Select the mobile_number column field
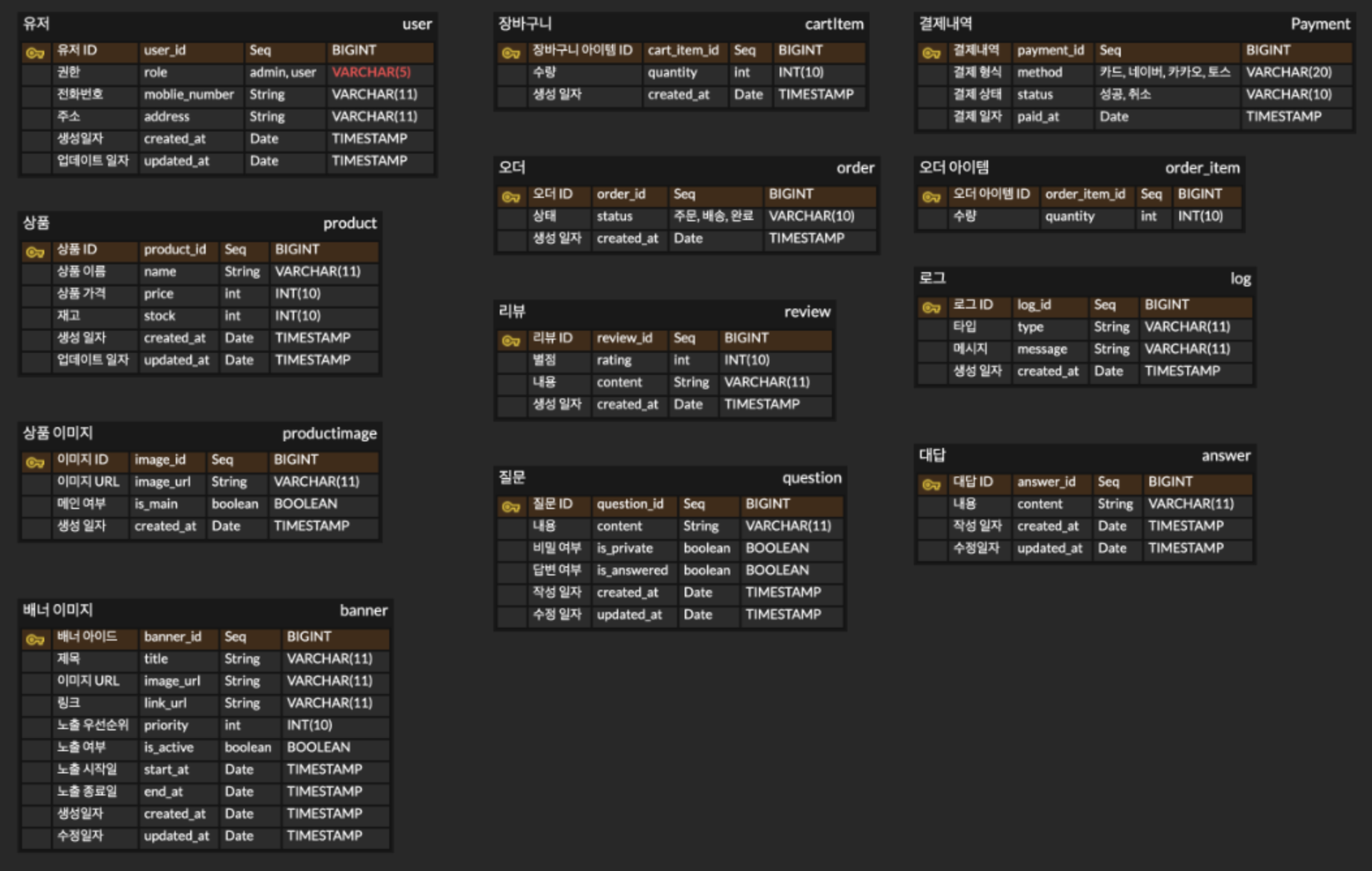The image size is (1372, 871). pyautogui.click(x=189, y=94)
